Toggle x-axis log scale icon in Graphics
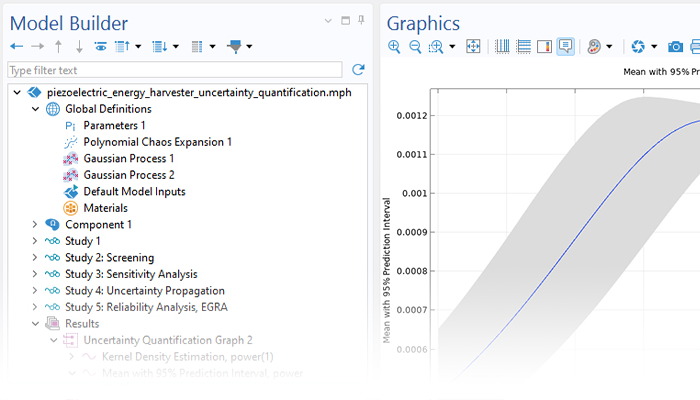The height and width of the screenshot is (400, 700). (x=502, y=46)
